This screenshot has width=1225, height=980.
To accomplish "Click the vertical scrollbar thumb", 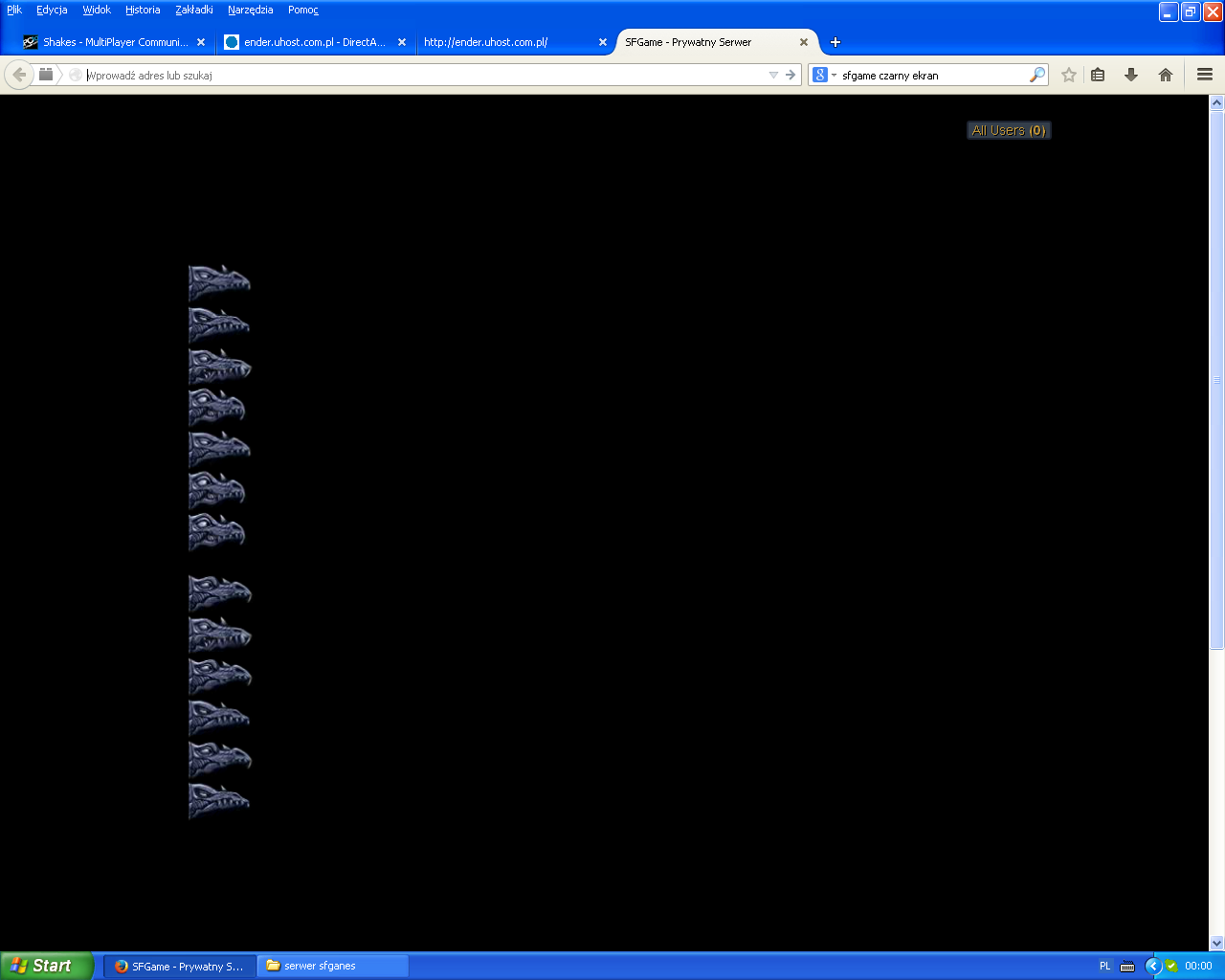I will (x=1216, y=380).
